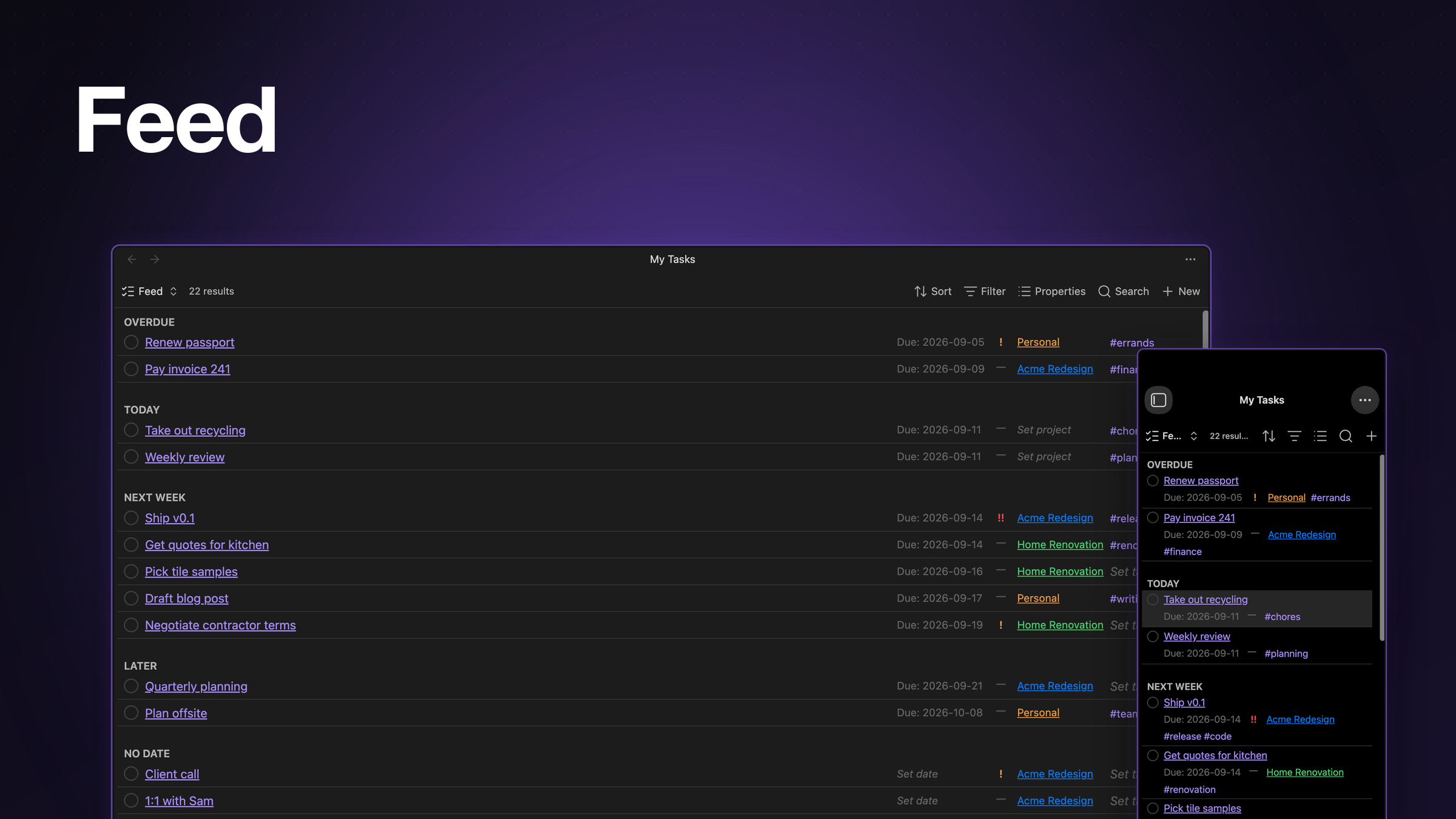Open the three-dot menu in the main My Tasks header
1456x819 pixels.
click(x=1190, y=259)
